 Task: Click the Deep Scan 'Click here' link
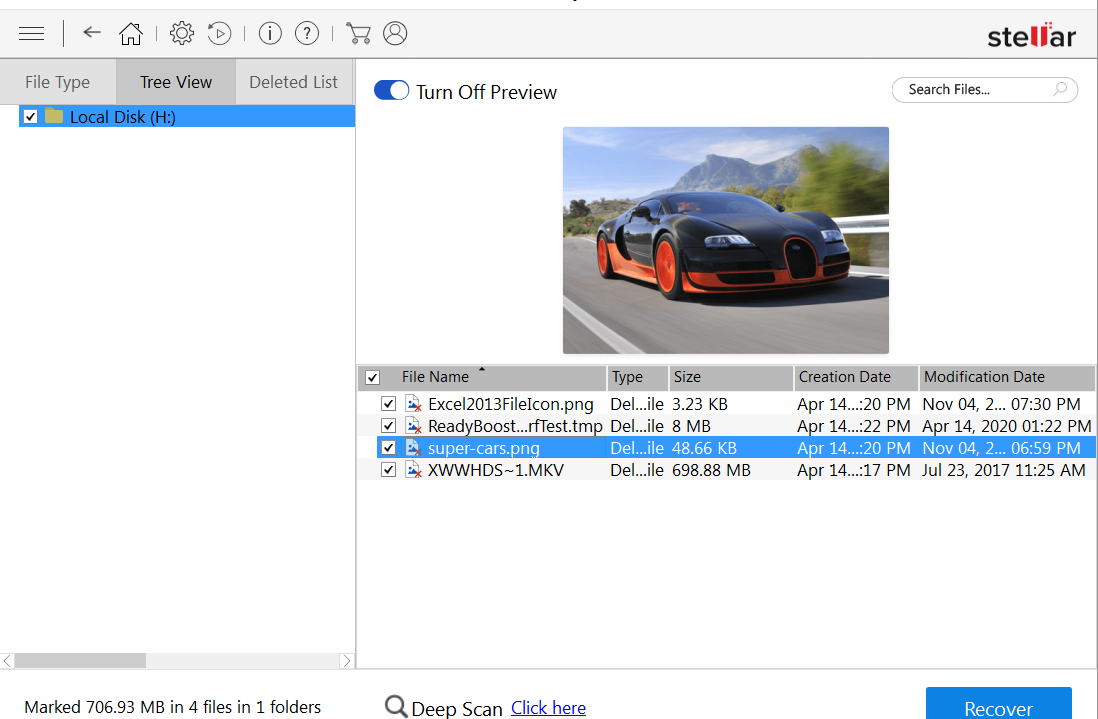pos(548,708)
